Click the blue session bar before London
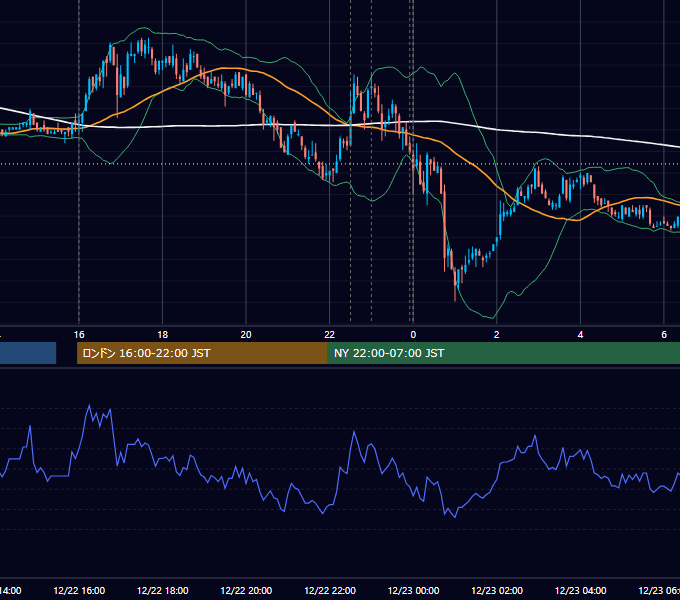 [28, 353]
